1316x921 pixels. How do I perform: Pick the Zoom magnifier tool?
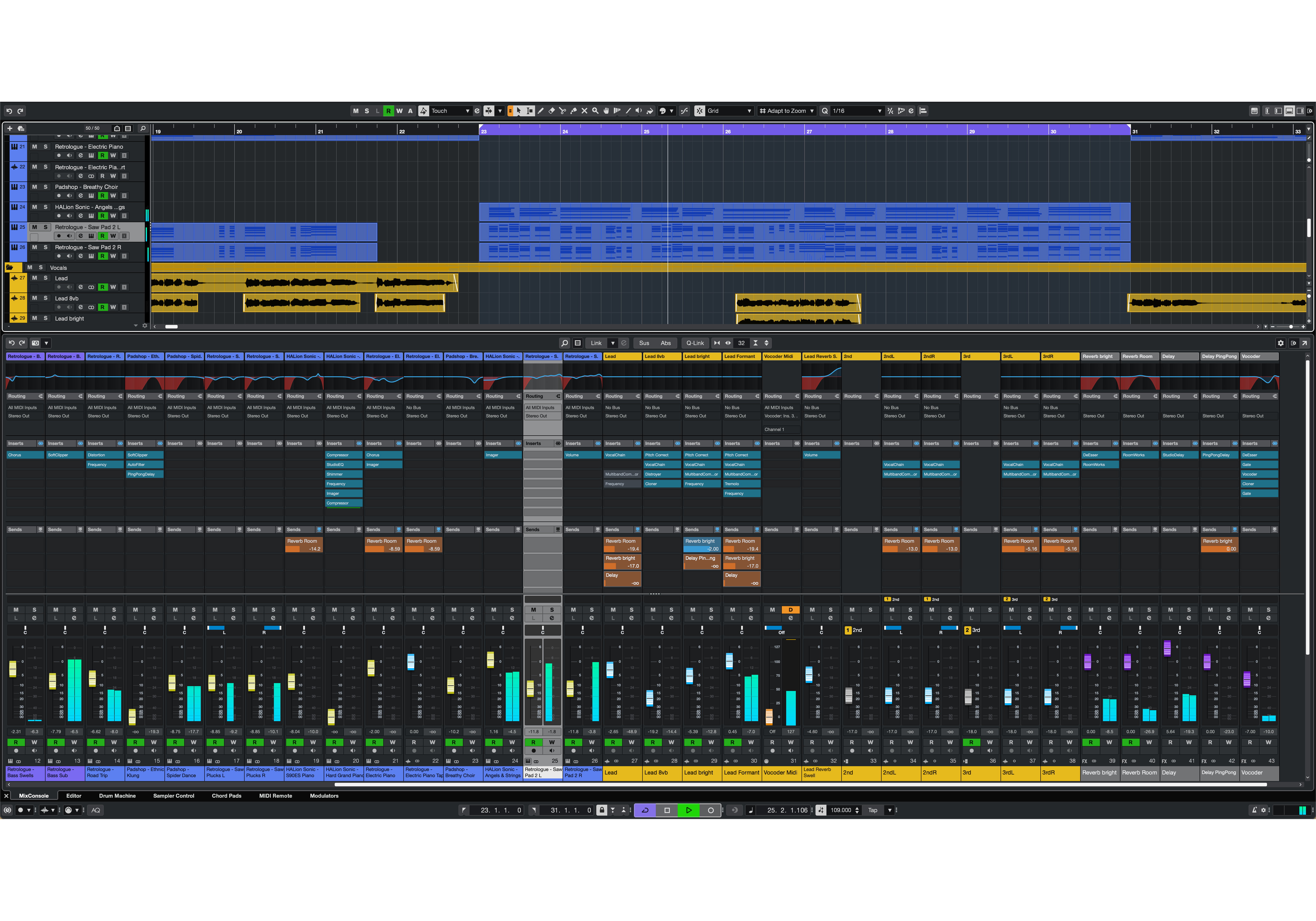click(595, 111)
